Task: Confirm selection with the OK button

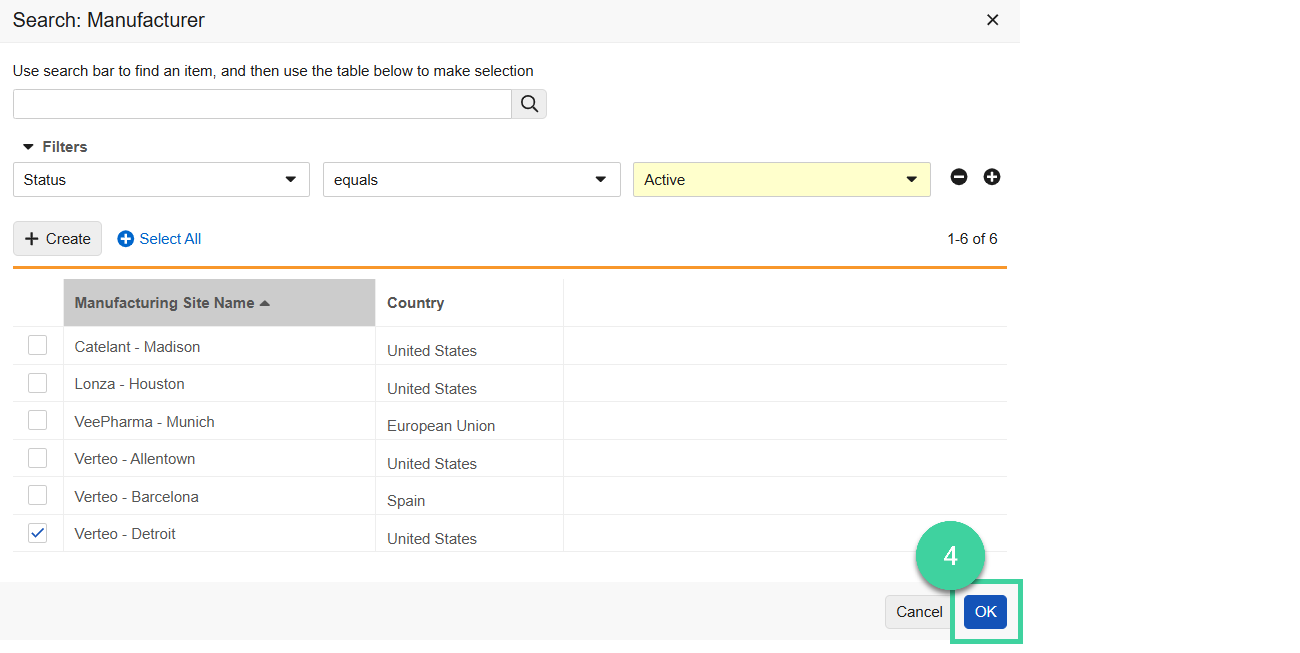Action: tap(985, 612)
